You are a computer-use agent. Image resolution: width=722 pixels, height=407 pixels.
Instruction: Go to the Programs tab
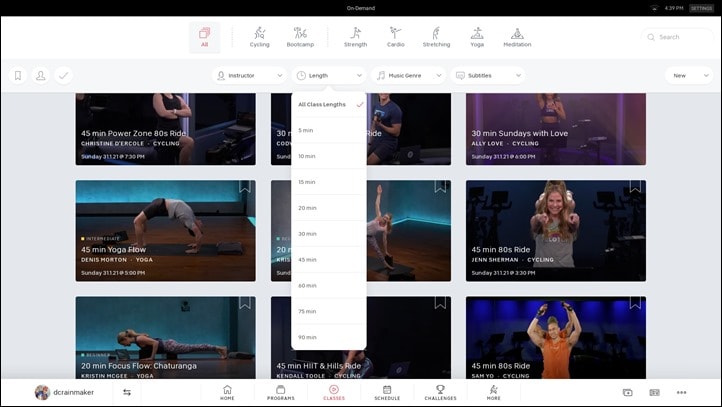tap(280, 392)
